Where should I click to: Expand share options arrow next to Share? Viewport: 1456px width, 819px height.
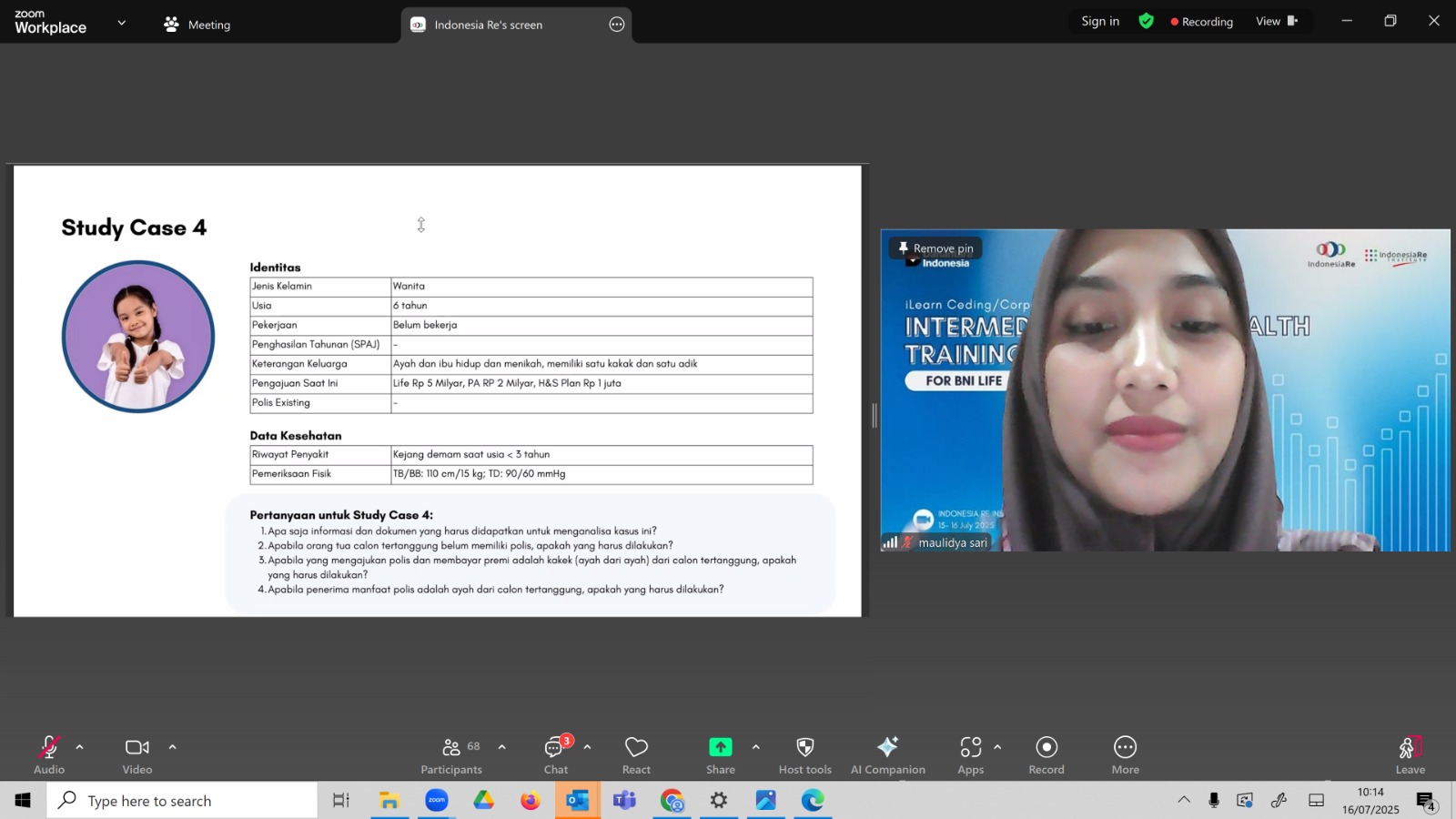click(755, 747)
